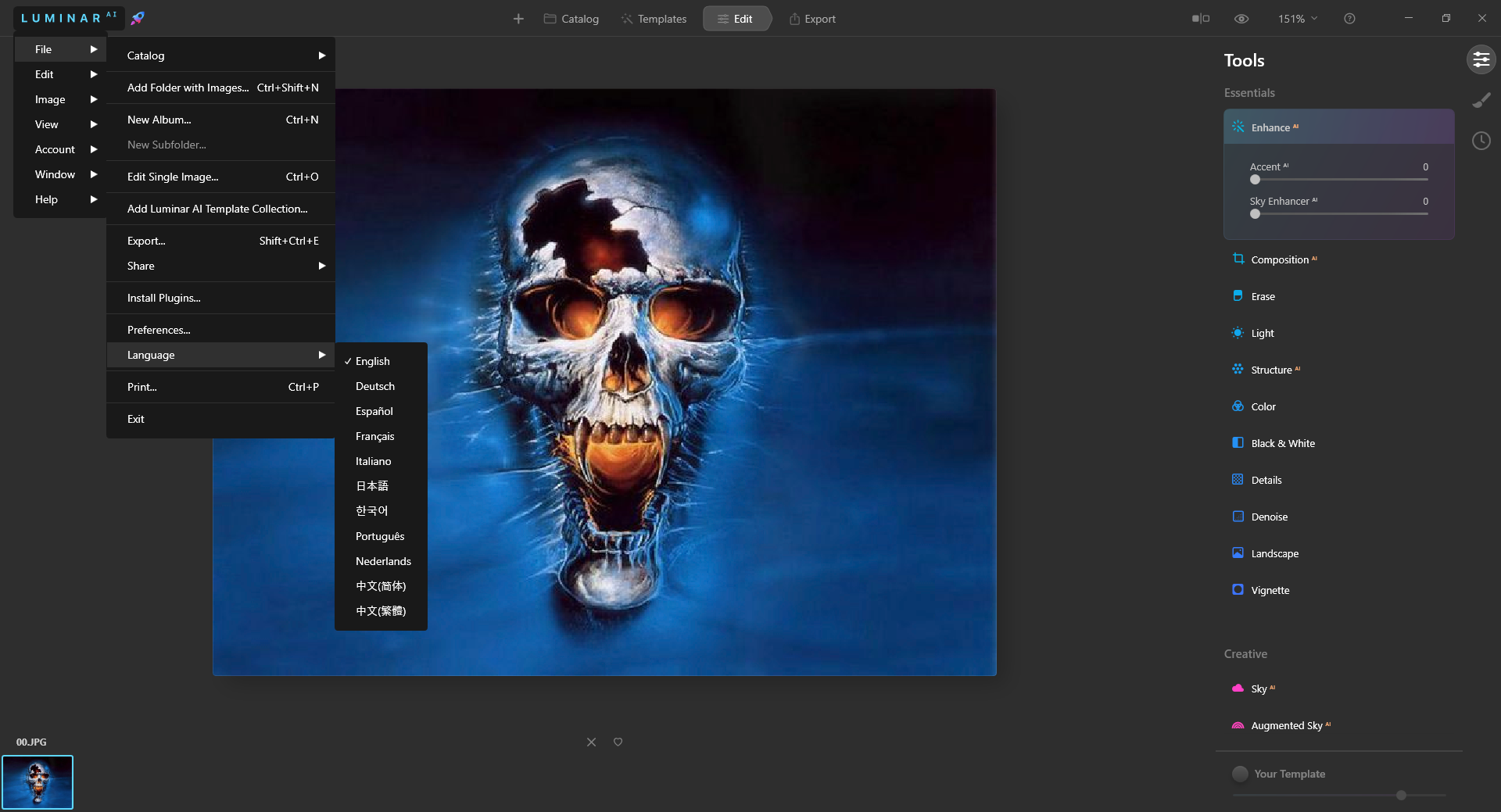Click the Export button in top bar
Image resolution: width=1501 pixels, height=812 pixels.
812,19
